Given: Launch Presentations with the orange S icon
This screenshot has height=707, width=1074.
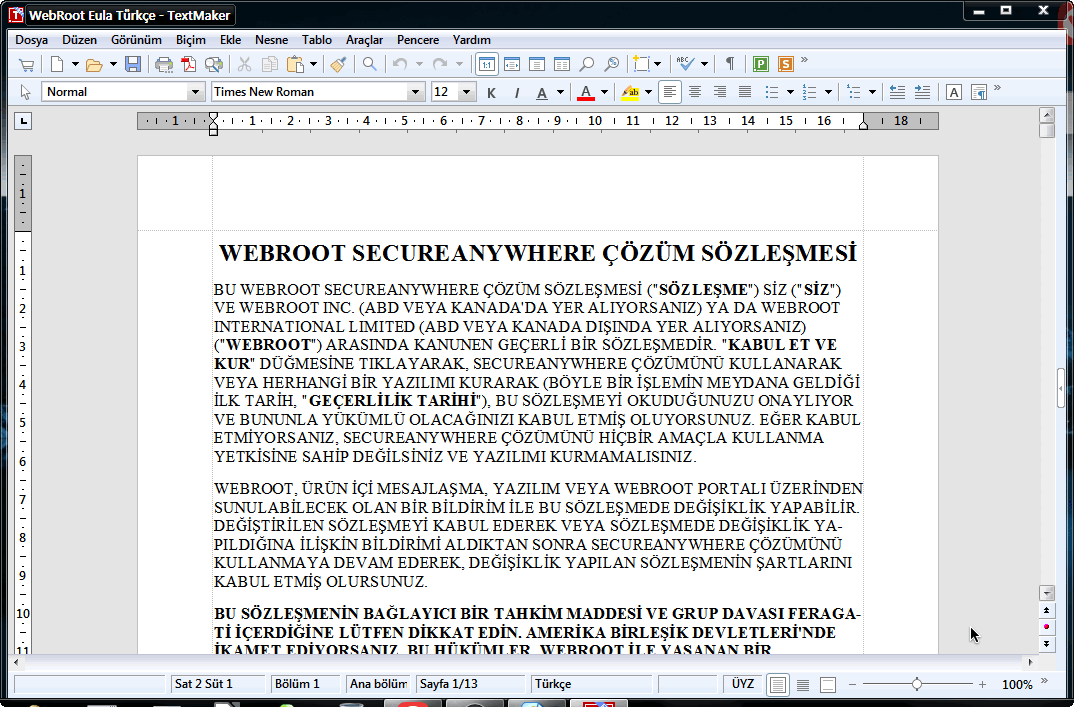Looking at the screenshot, I should tap(786, 64).
